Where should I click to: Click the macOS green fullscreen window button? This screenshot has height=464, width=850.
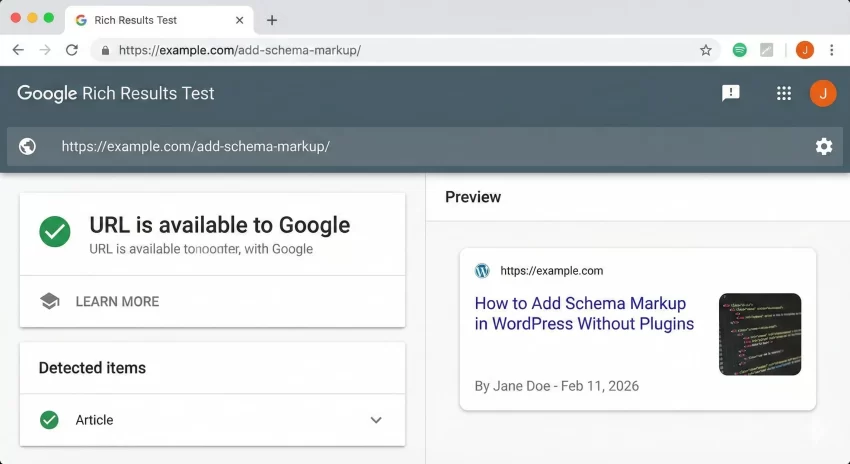pyautogui.click(x=49, y=18)
